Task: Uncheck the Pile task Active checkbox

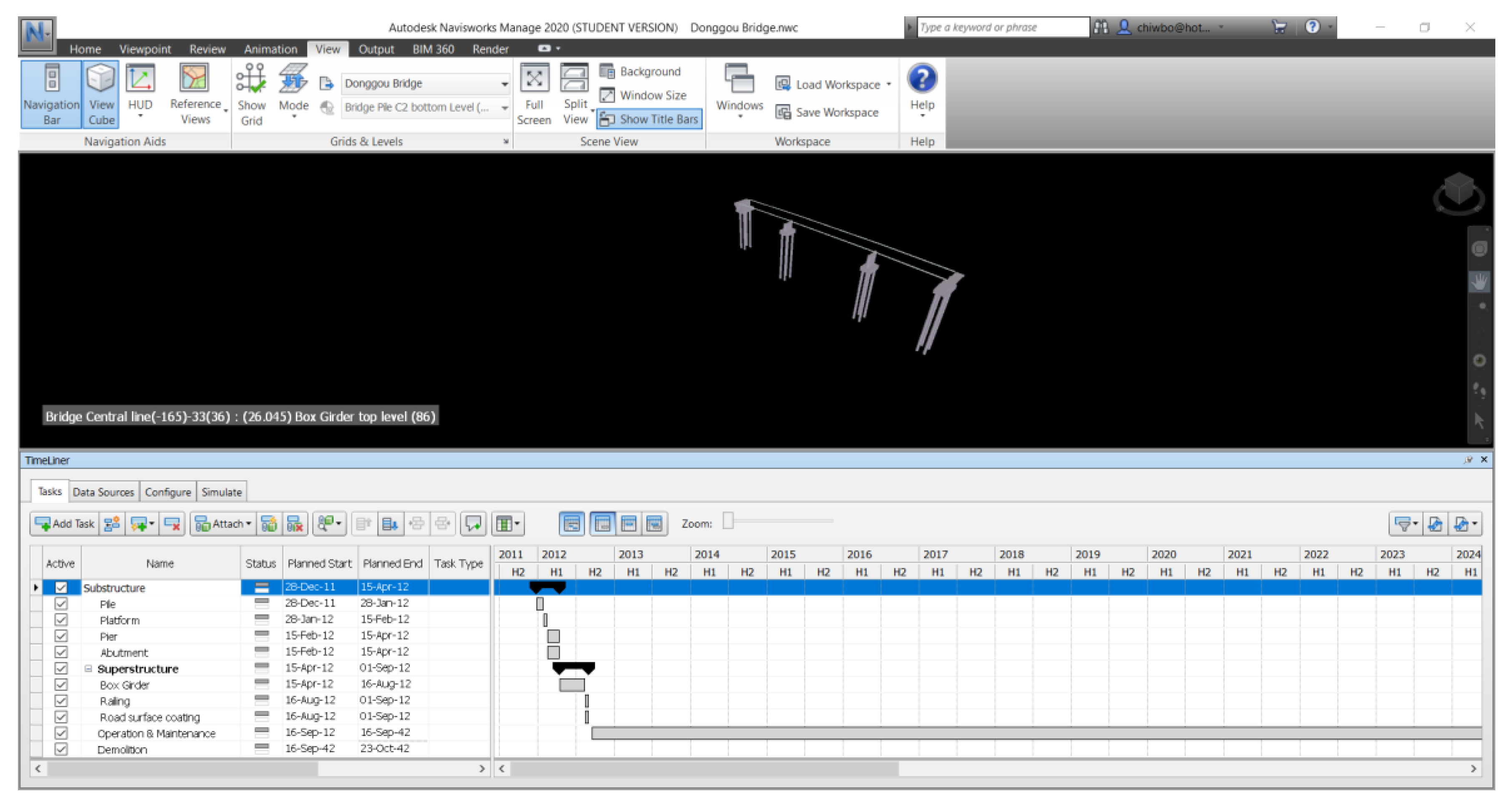Action: point(60,603)
